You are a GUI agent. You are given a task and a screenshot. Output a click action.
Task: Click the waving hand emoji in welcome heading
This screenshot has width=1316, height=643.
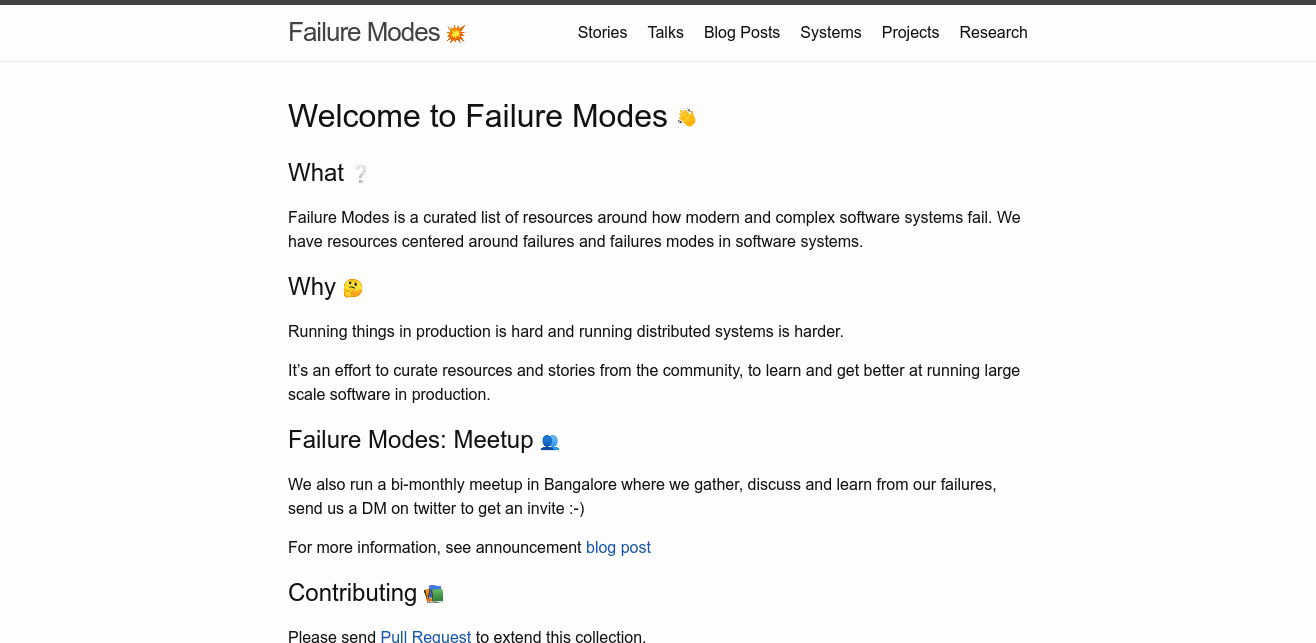(686, 116)
